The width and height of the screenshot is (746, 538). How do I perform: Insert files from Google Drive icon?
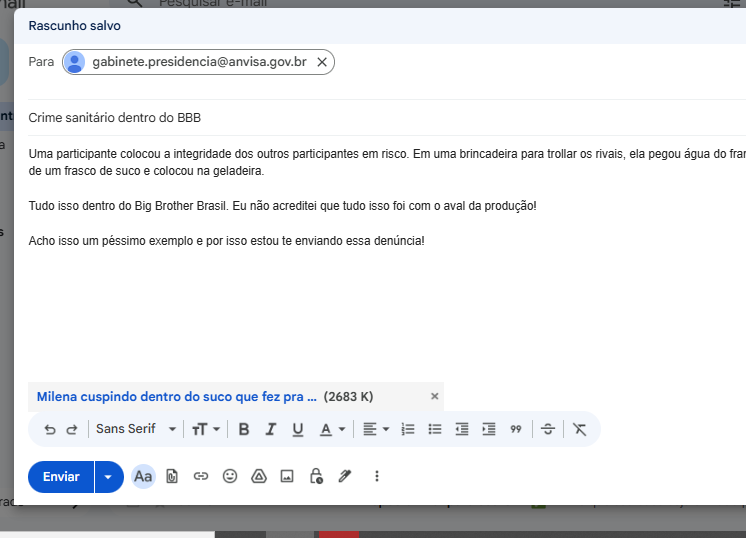tap(259, 476)
